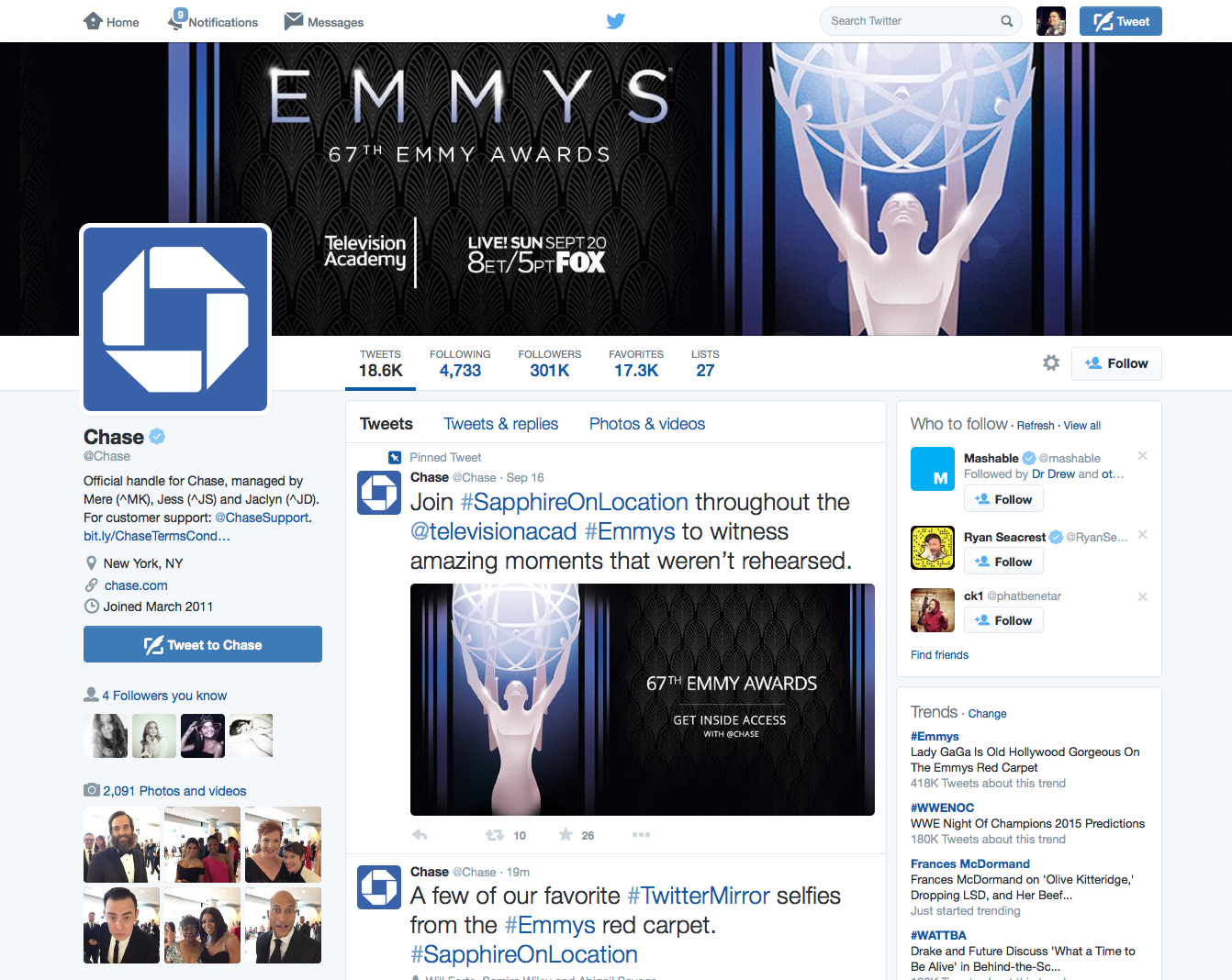Open the Find friends link
The width and height of the screenshot is (1232, 980).
pos(939,655)
